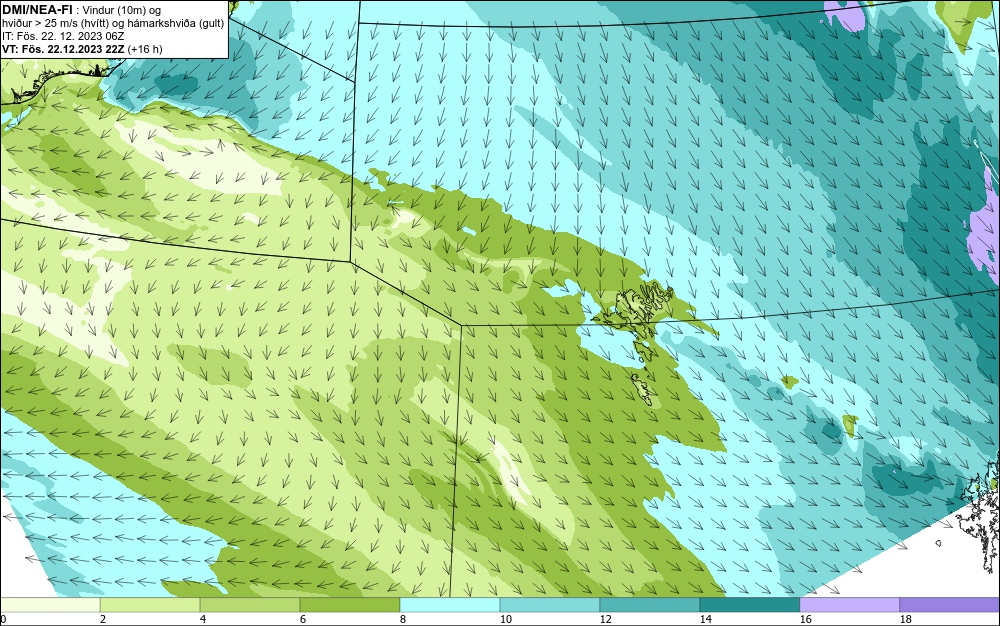The width and height of the screenshot is (1000, 626).
Task: Click the southern Faroe island Suðuroy outline
Action: [643, 390]
